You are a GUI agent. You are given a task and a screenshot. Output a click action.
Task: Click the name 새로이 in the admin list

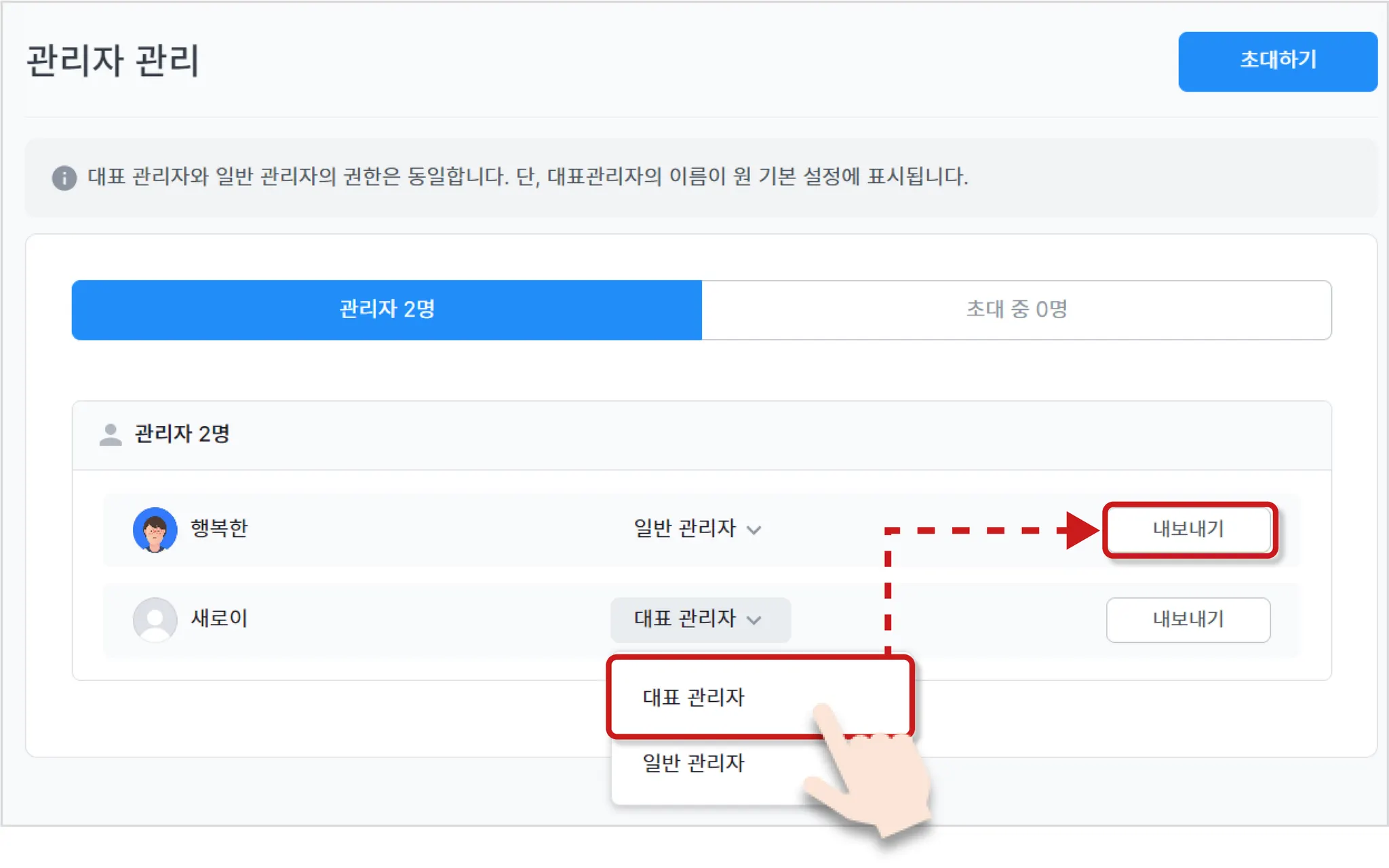pyautogui.click(x=219, y=618)
